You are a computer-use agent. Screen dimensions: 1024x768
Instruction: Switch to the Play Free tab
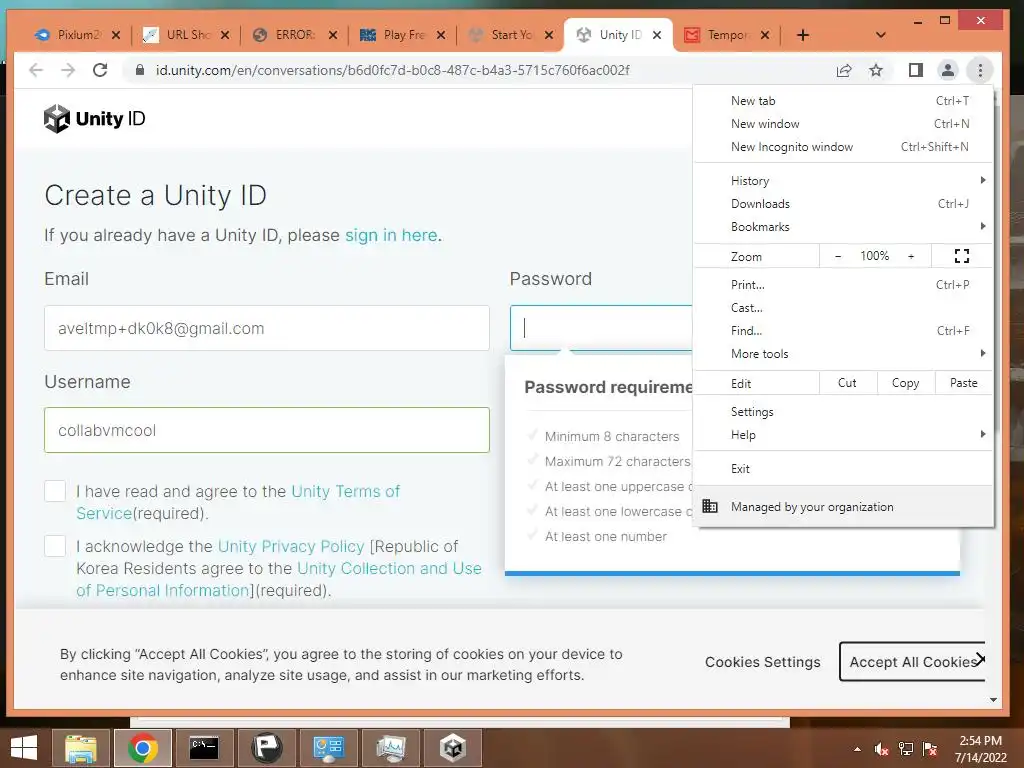(x=404, y=35)
